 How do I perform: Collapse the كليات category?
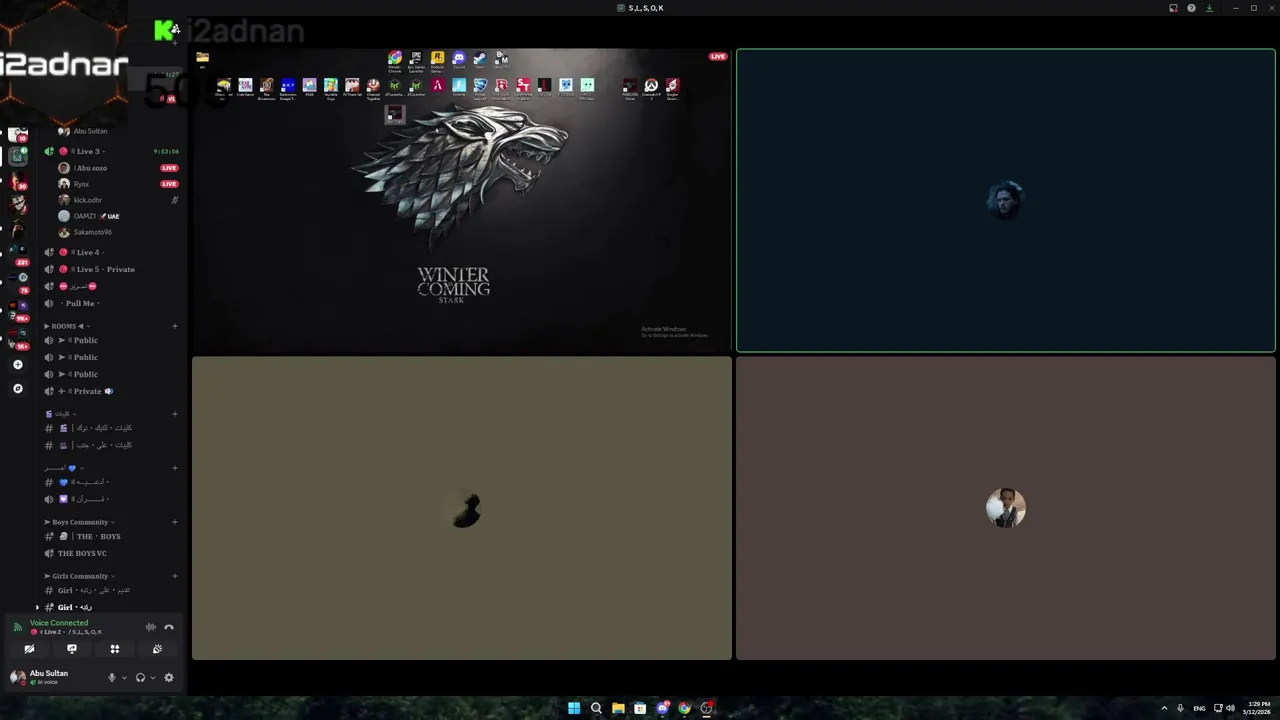click(x=60, y=414)
